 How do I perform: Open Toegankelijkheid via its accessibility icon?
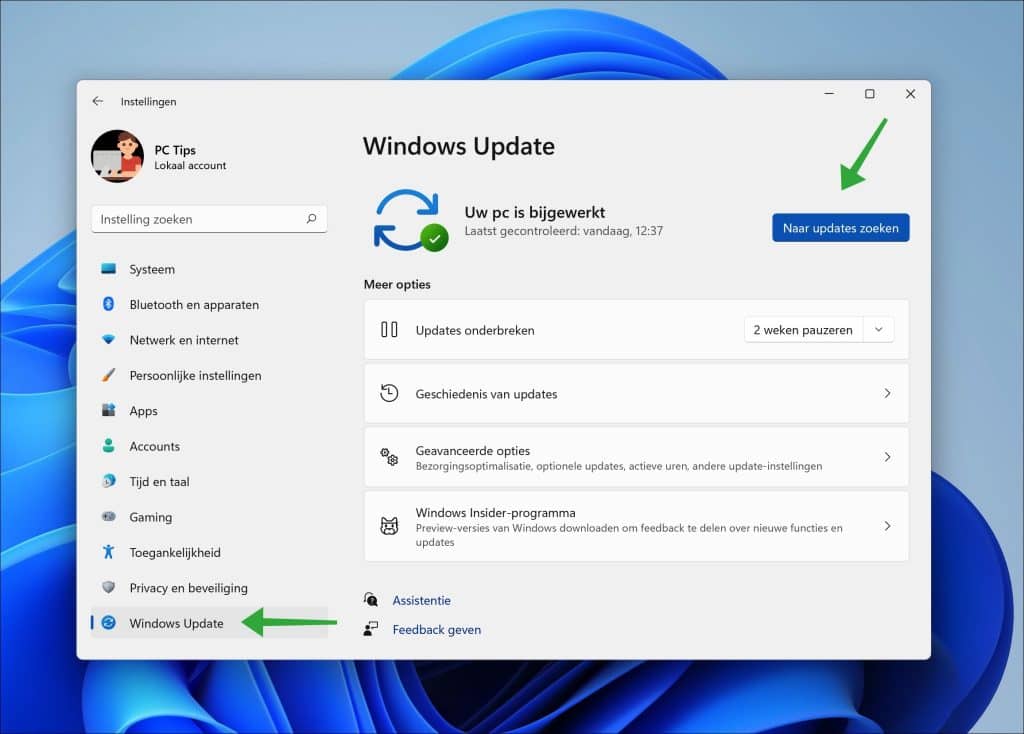click(107, 552)
